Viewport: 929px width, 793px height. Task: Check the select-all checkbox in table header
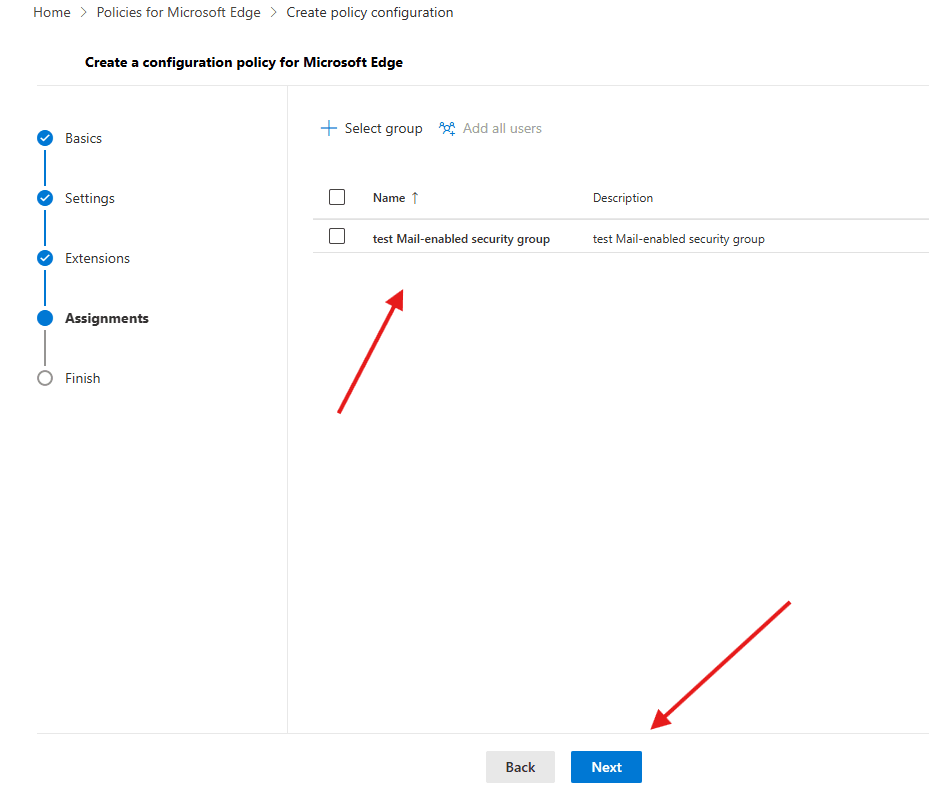337,197
